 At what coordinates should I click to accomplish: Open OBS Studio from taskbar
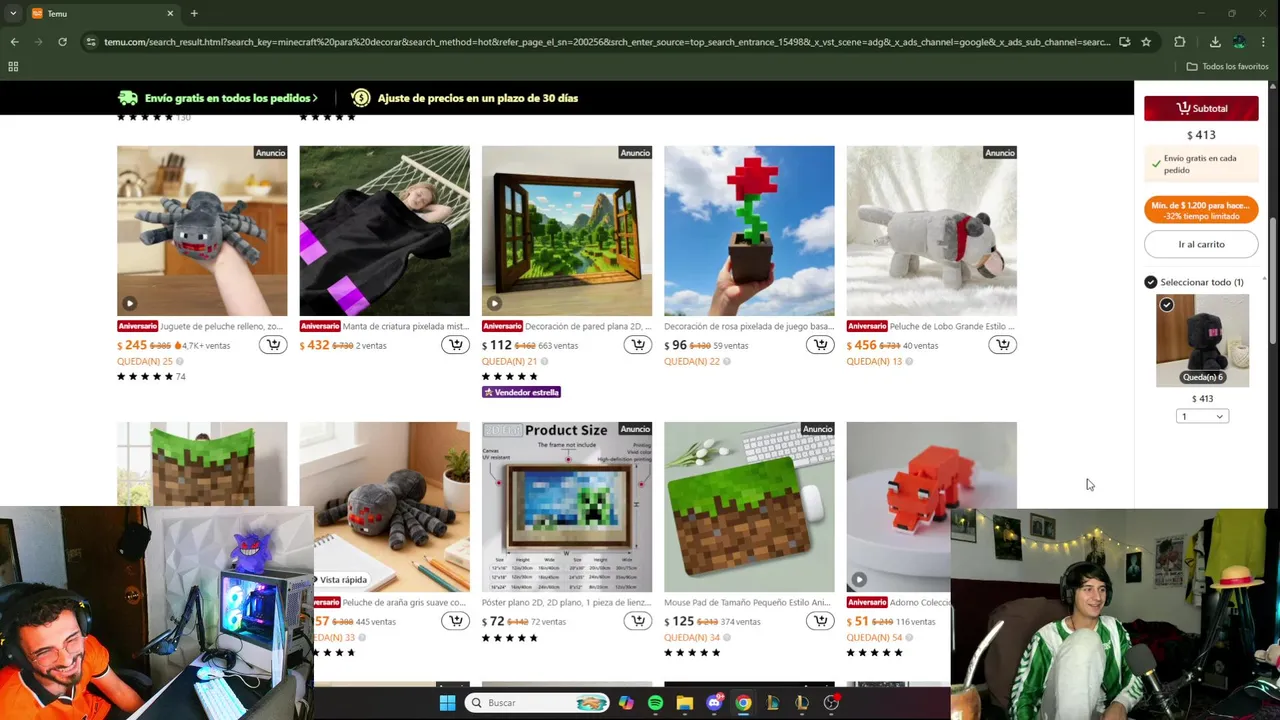(x=831, y=703)
